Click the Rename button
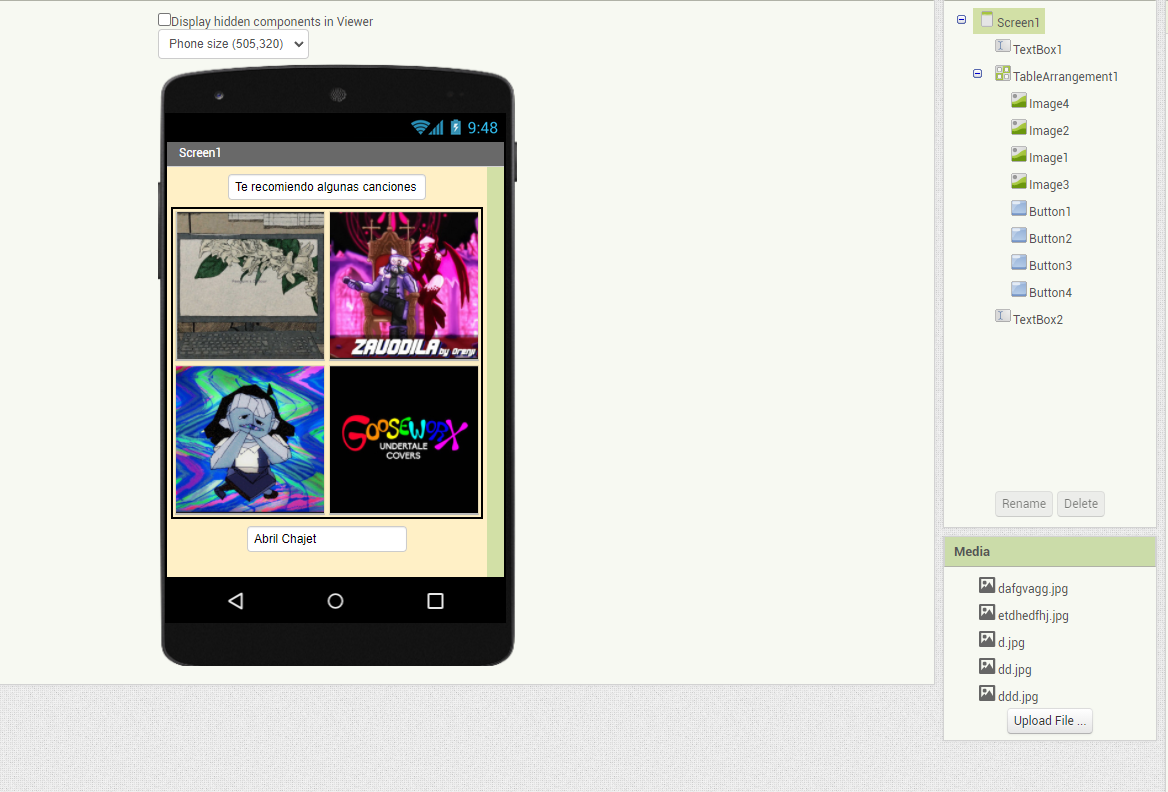This screenshot has height=792, width=1168. pyautogui.click(x=1023, y=504)
